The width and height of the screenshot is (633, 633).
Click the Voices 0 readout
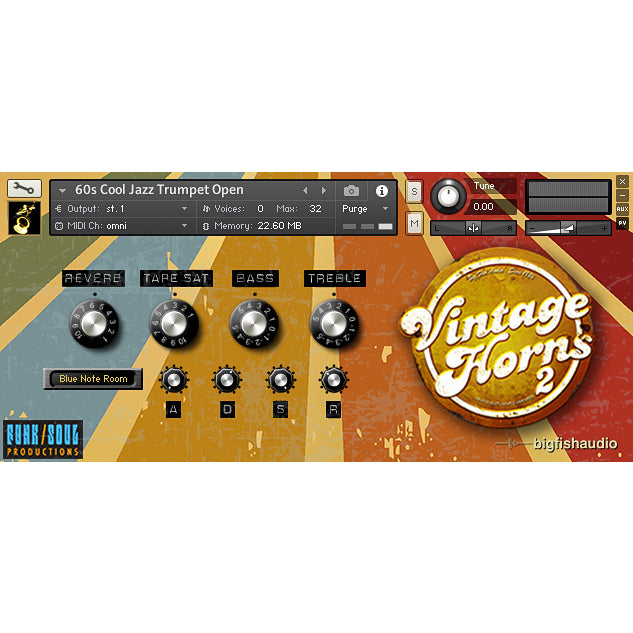coord(233,209)
